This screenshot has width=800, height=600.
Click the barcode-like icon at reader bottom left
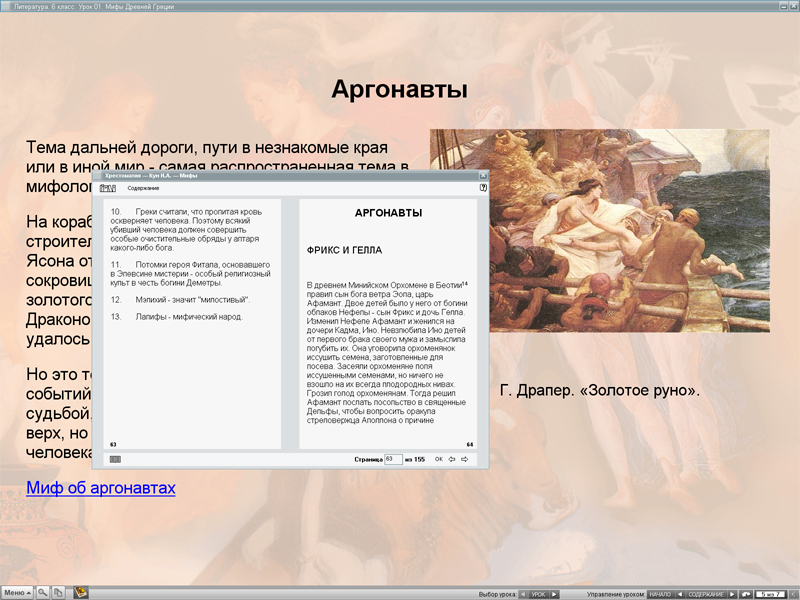click(x=115, y=459)
